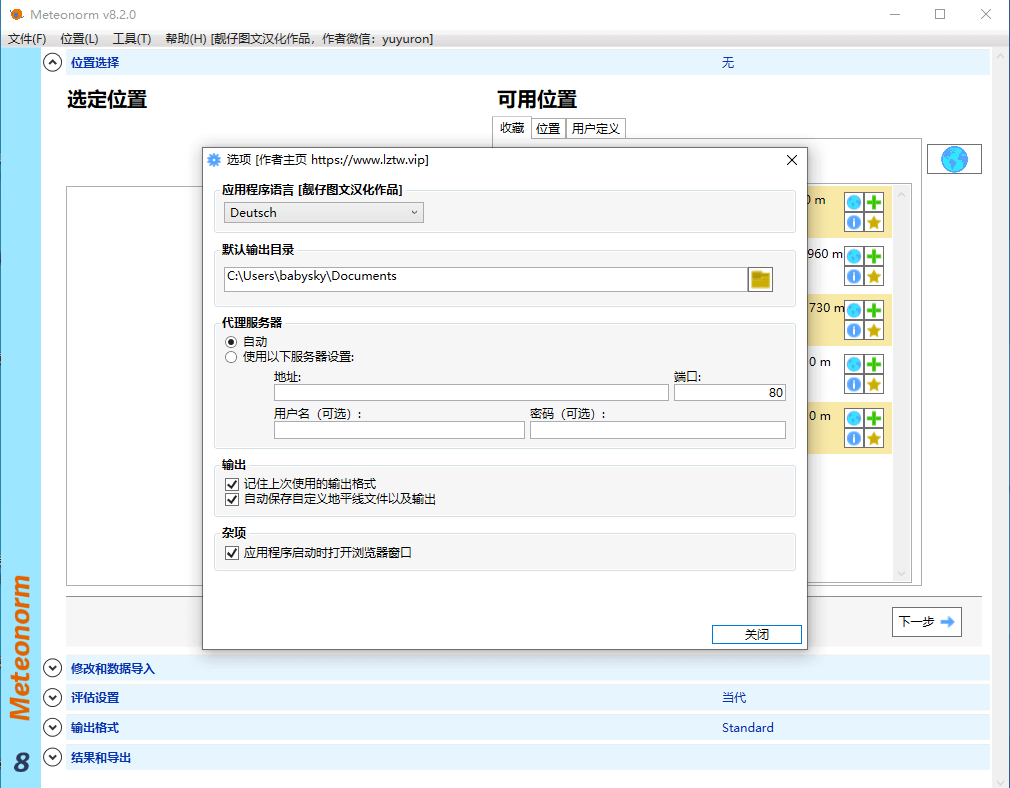1010x788 pixels.
Task: Toggle 记住上次使用的输出格式 checkbox
Action: point(232,484)
